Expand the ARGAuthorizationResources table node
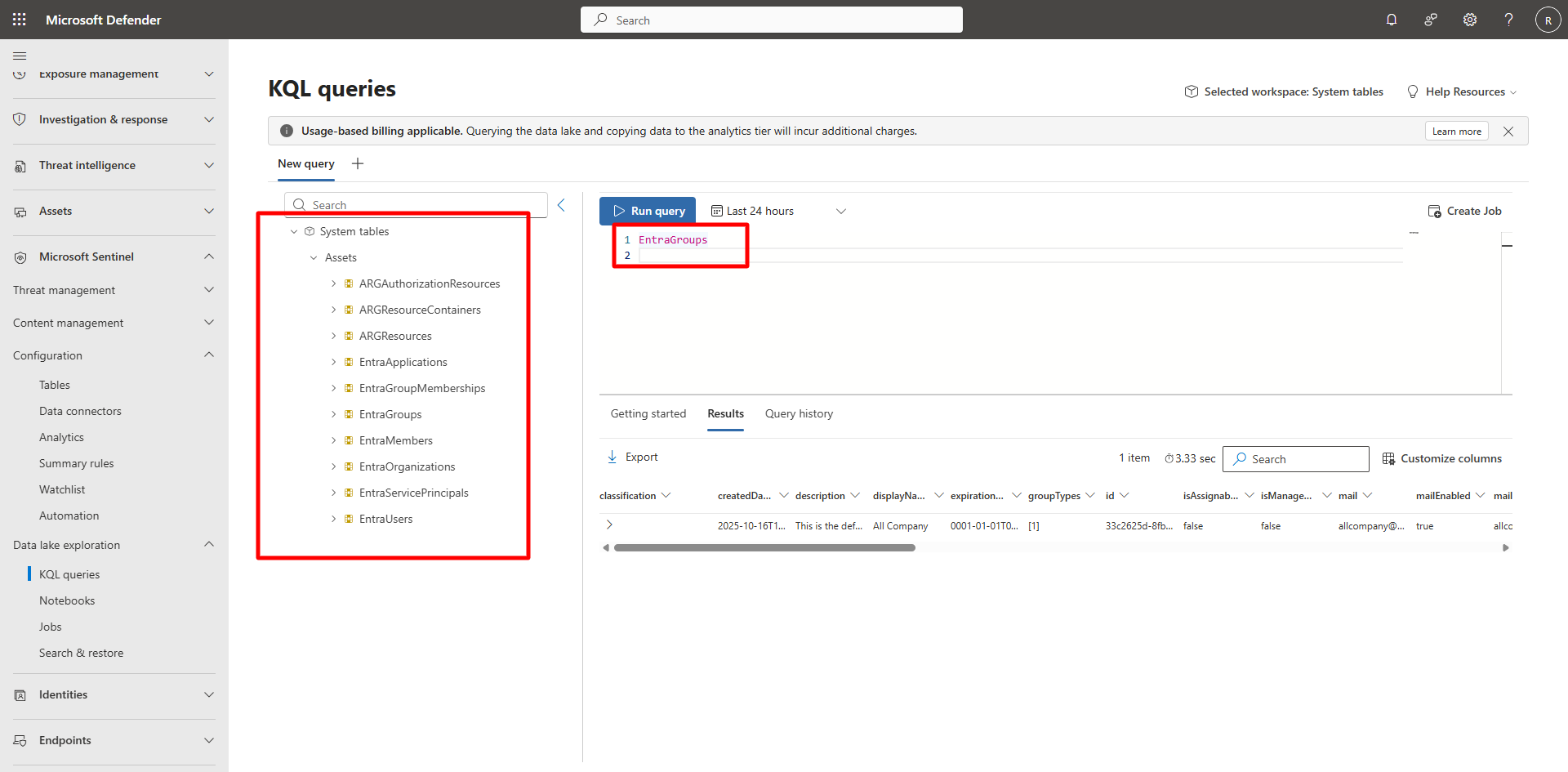Screen dimensions: 1568x772 pos(333,283)
